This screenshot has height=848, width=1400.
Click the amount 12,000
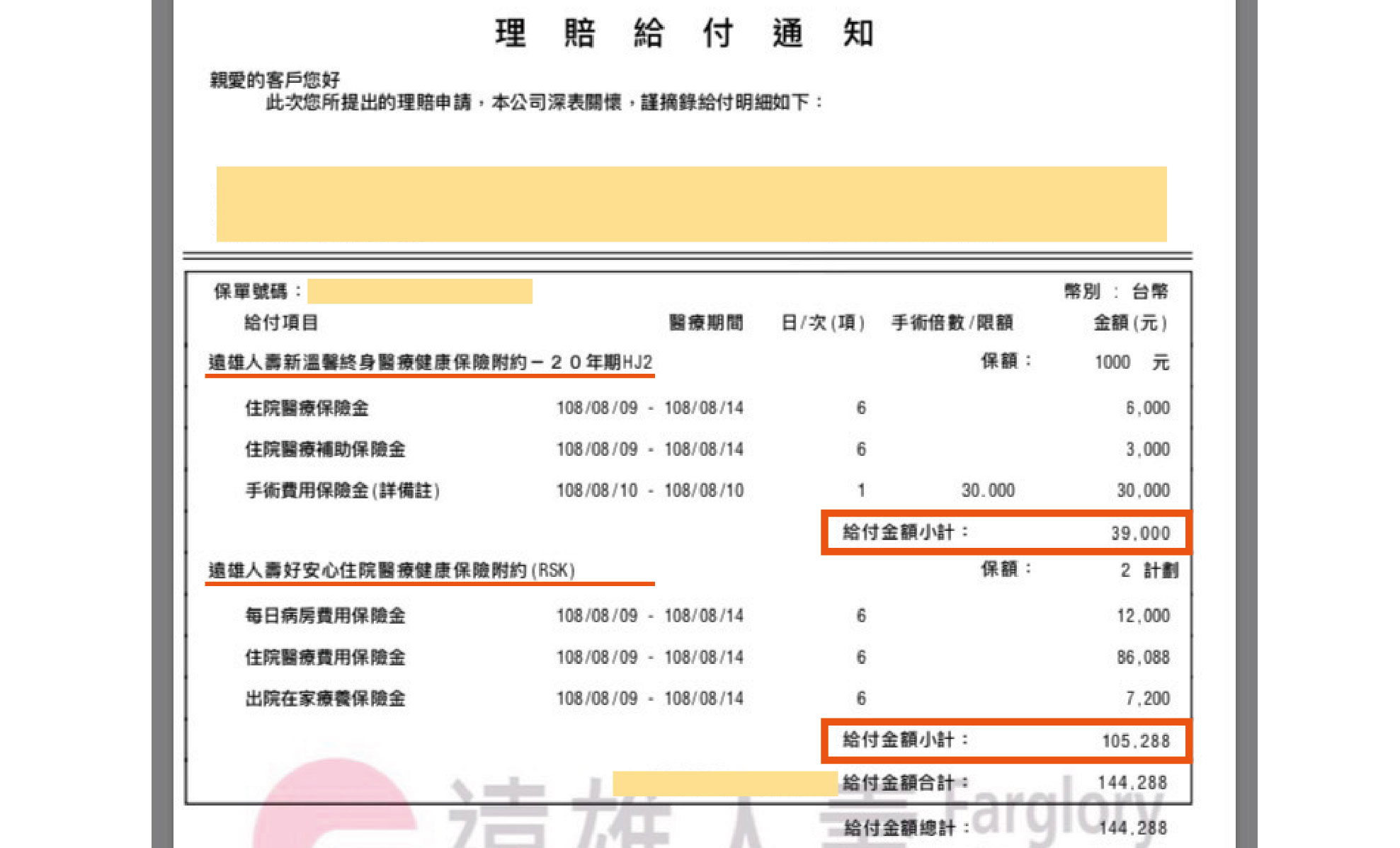[x=1144, y=615]
